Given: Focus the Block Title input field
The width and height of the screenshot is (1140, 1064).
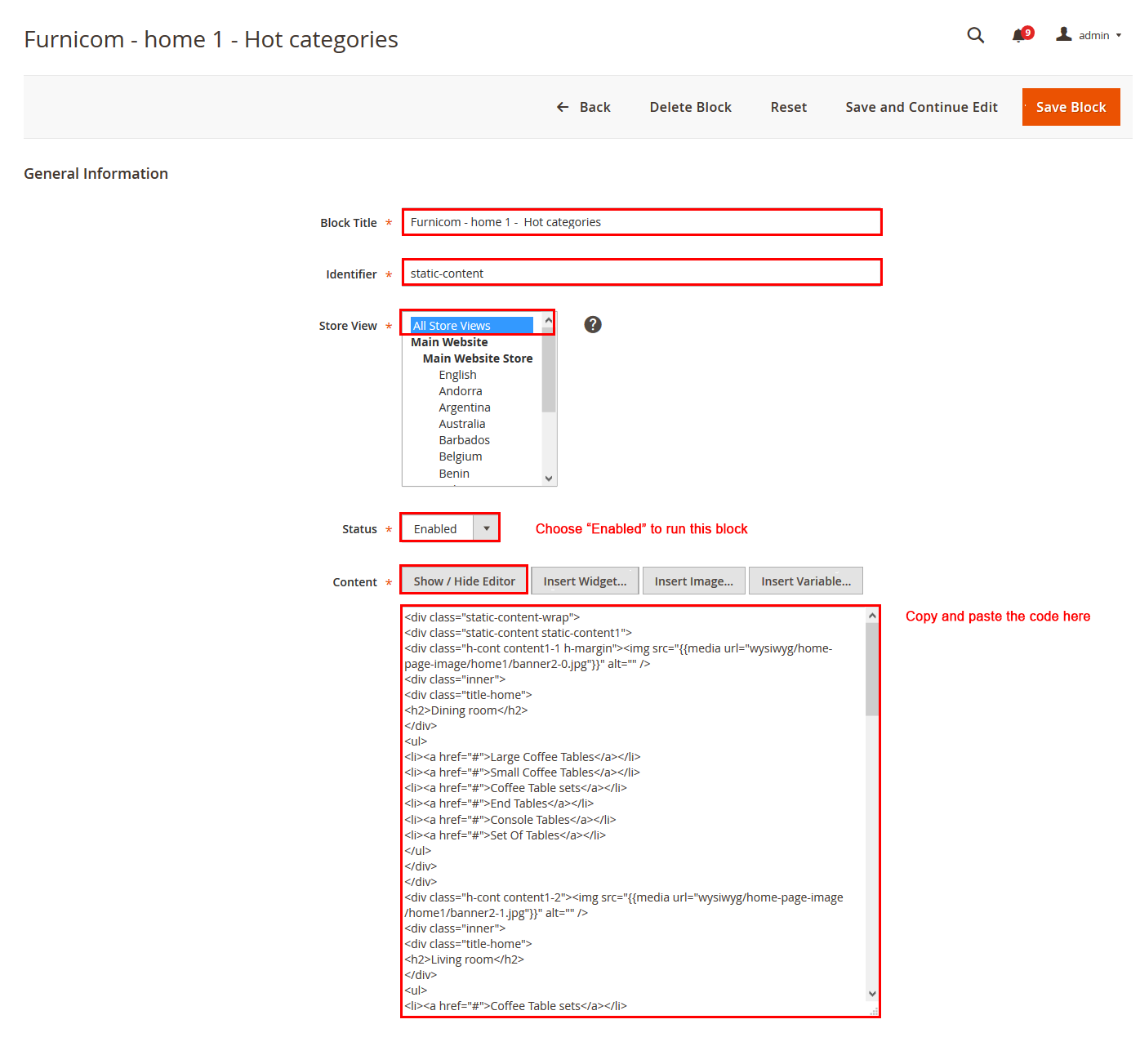Looking at the screenshot, I should coord(642,222).
